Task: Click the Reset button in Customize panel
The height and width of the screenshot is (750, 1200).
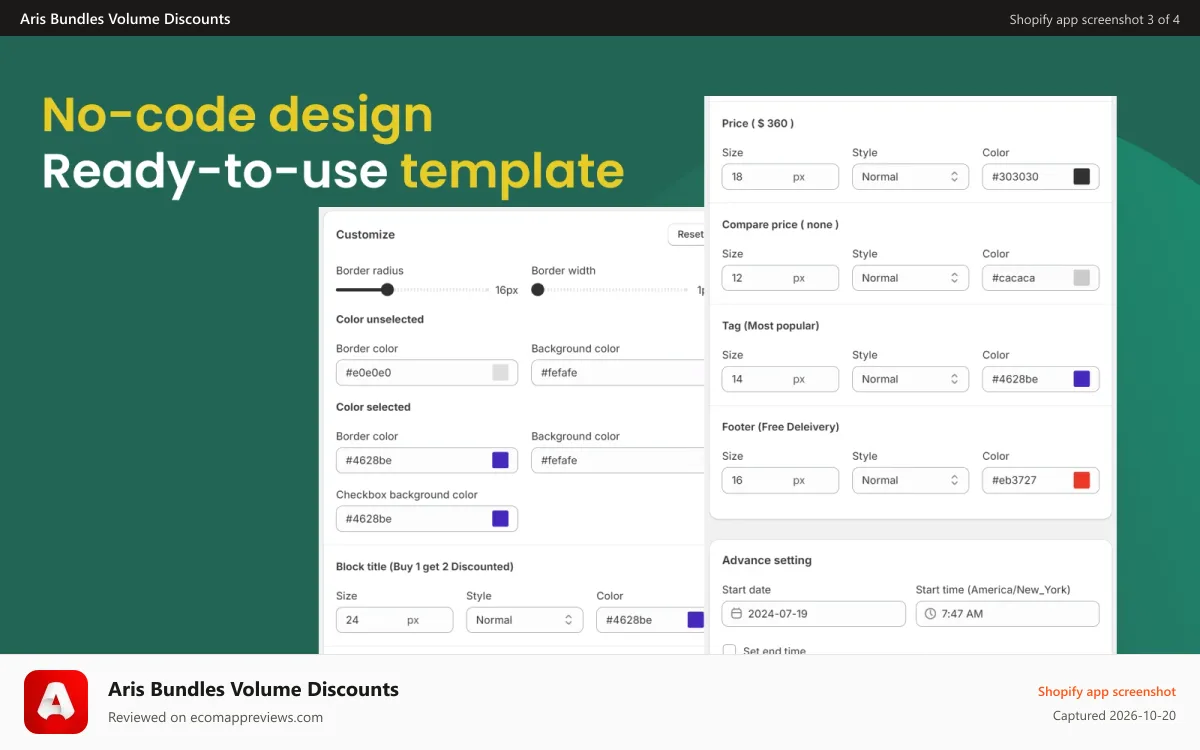Action: 689,234
